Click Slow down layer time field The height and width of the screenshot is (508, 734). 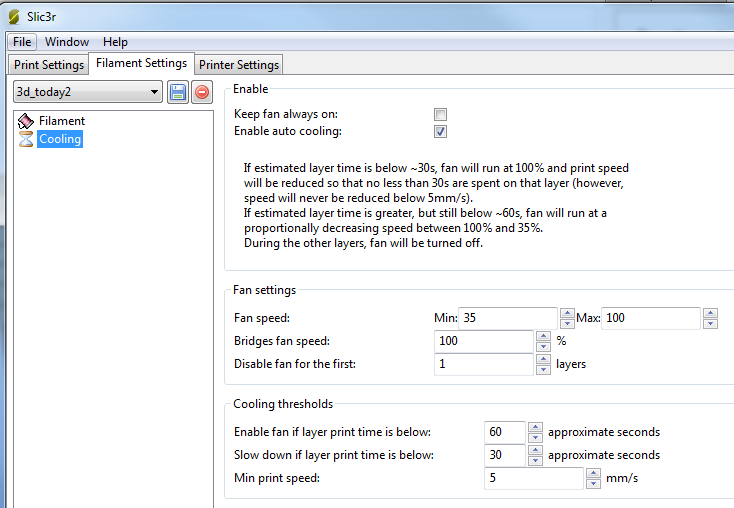[505, 455]
